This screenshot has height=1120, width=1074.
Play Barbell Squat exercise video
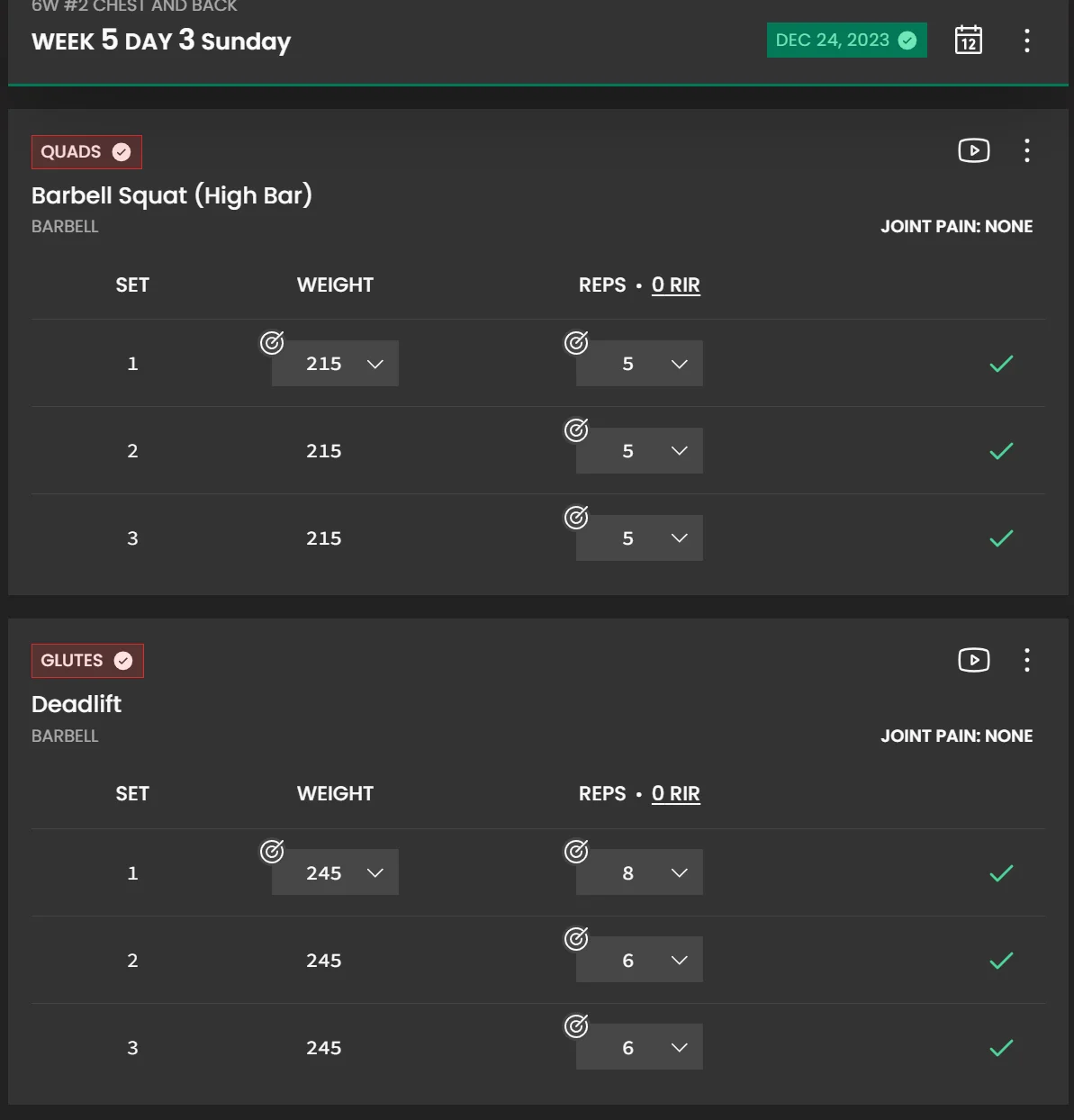[x=973, y=150]
